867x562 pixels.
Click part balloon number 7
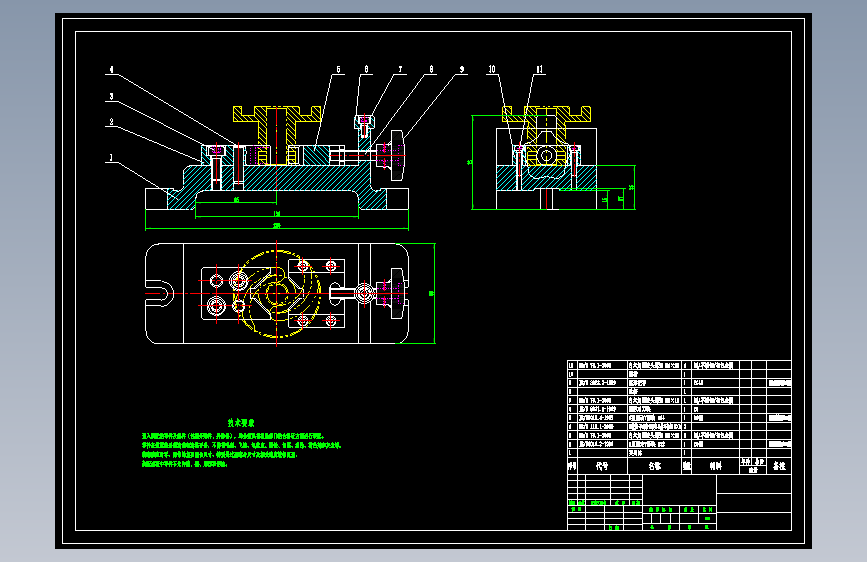coord(400,70)
